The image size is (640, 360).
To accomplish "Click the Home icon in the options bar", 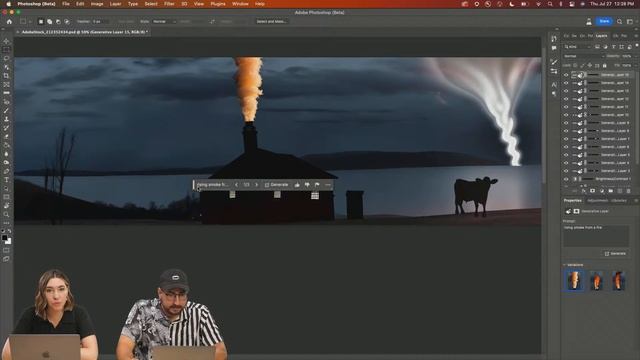I will 9,21.
